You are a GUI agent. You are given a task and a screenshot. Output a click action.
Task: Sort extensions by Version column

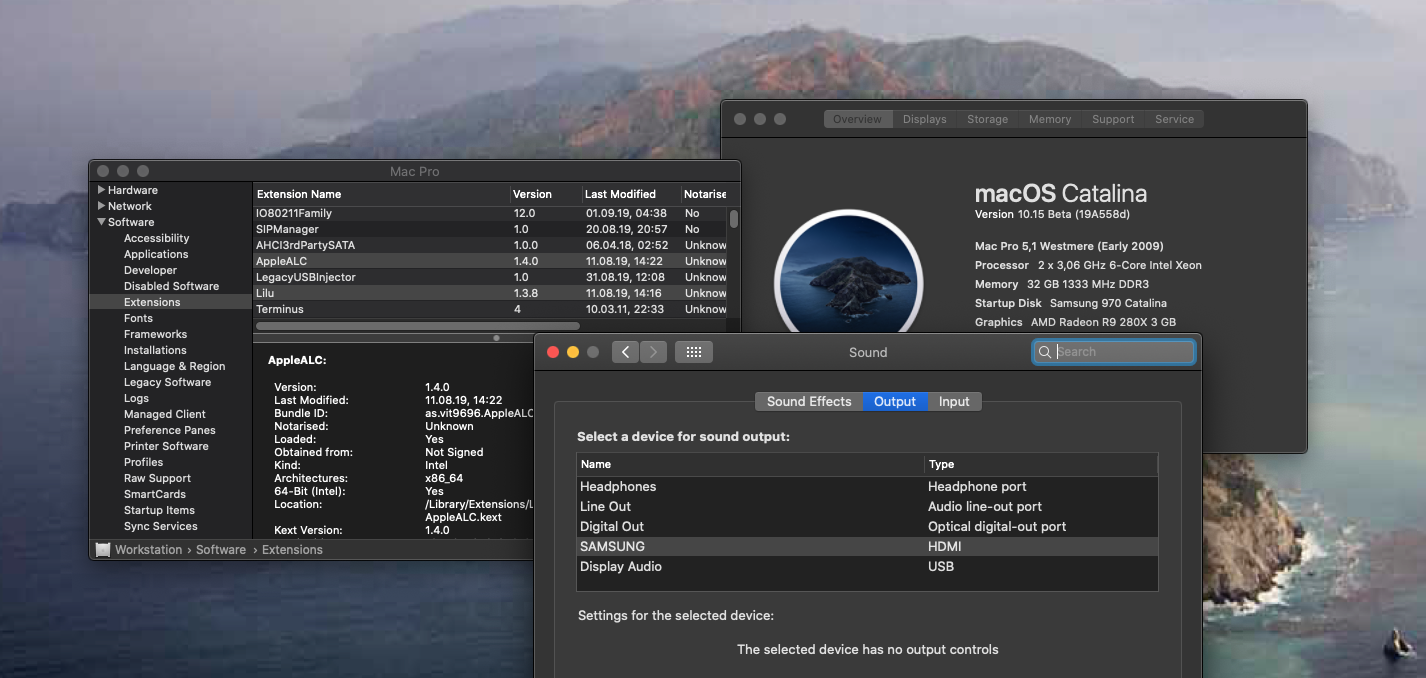click(545, 194)
